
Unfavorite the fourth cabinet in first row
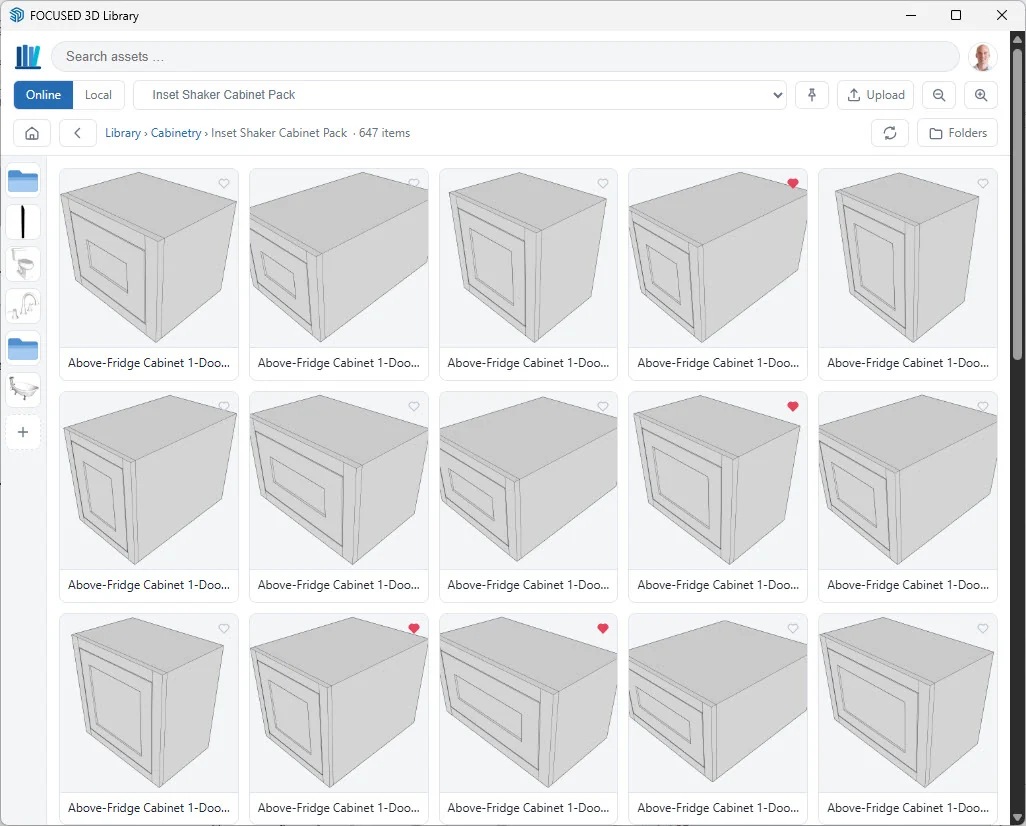pyautogui.click(x=792, y=183)
